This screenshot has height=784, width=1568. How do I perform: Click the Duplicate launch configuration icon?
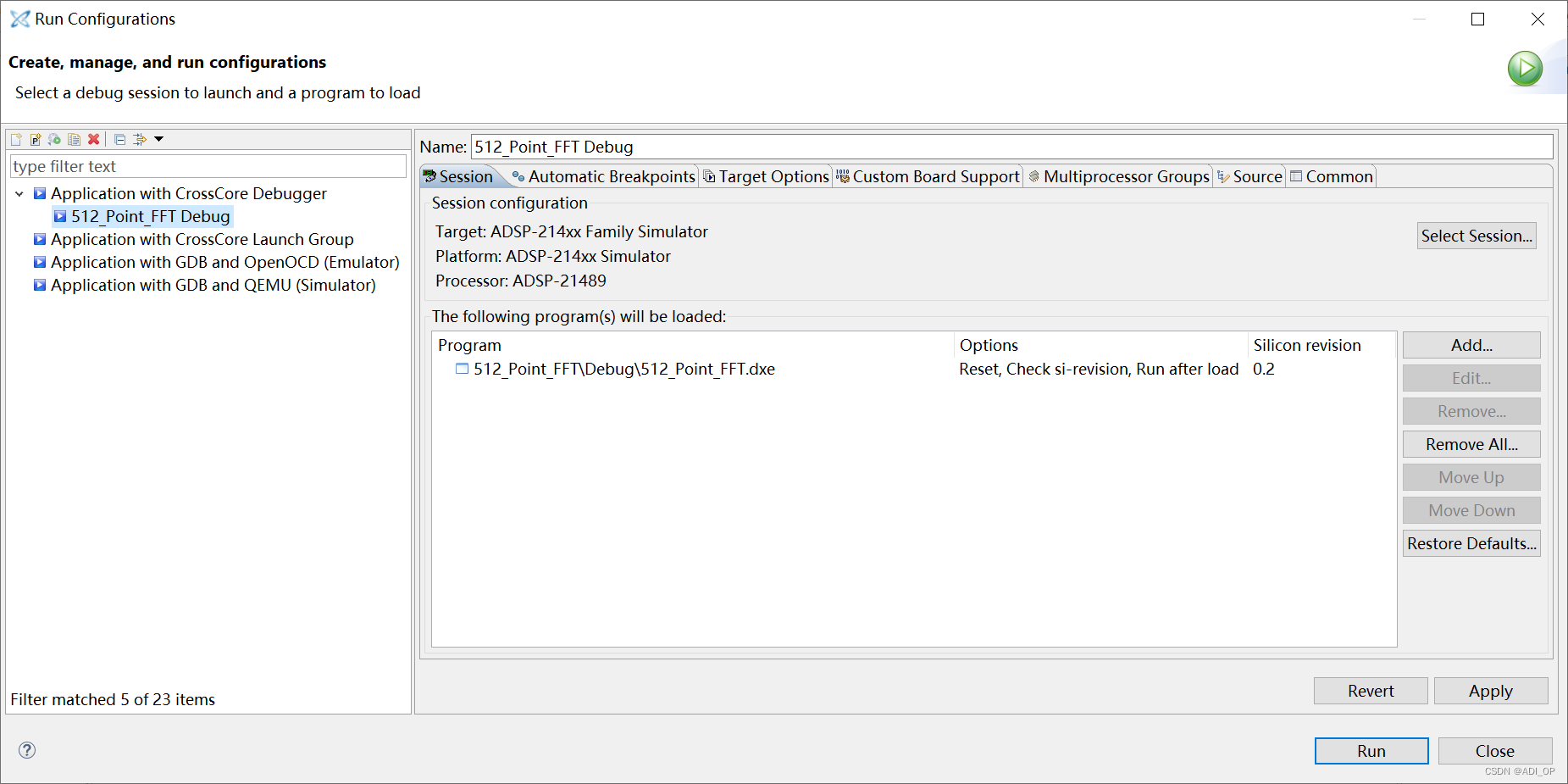tap(75, 139)
